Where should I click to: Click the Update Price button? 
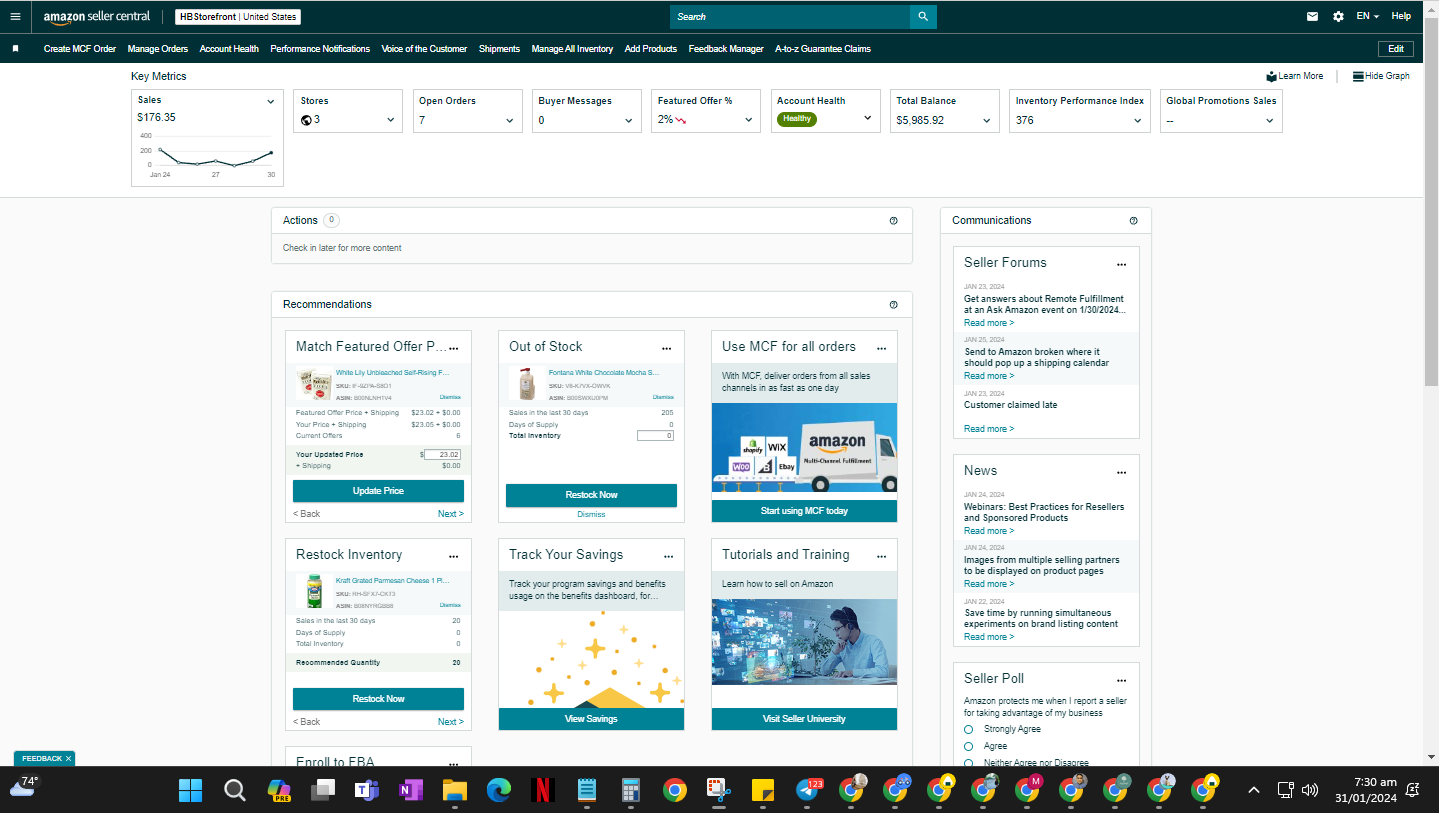[x=378, y=491]
